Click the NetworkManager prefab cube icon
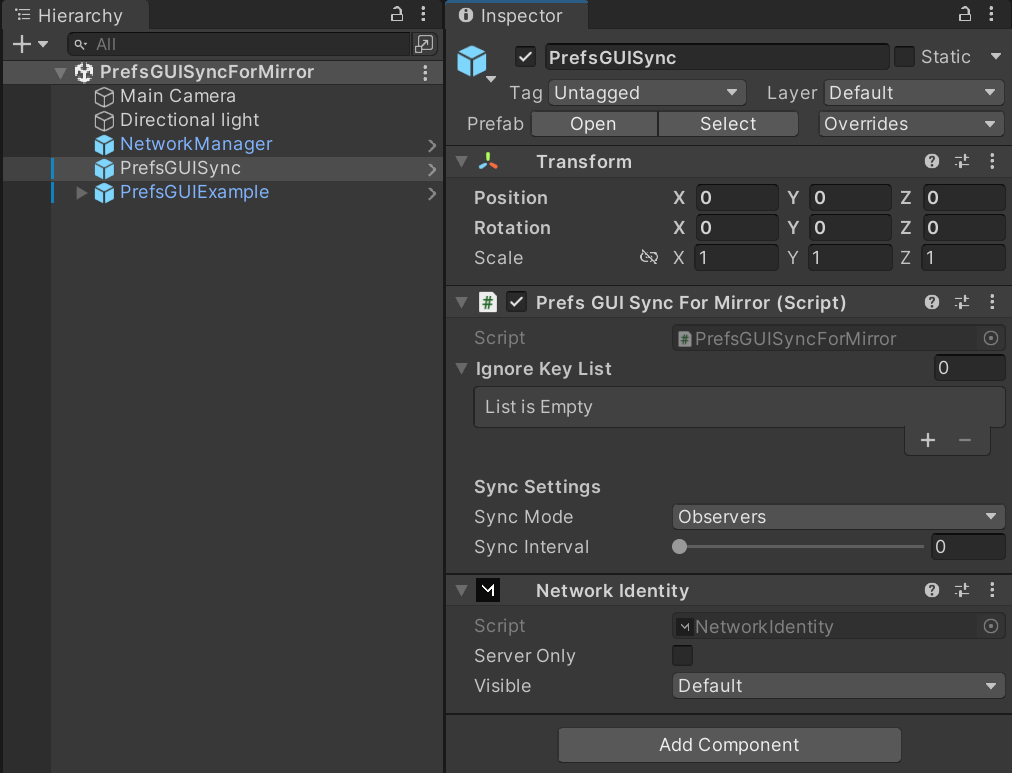Screen dimensions: 1012x773 pyautogui.click(x=104, y=145)
